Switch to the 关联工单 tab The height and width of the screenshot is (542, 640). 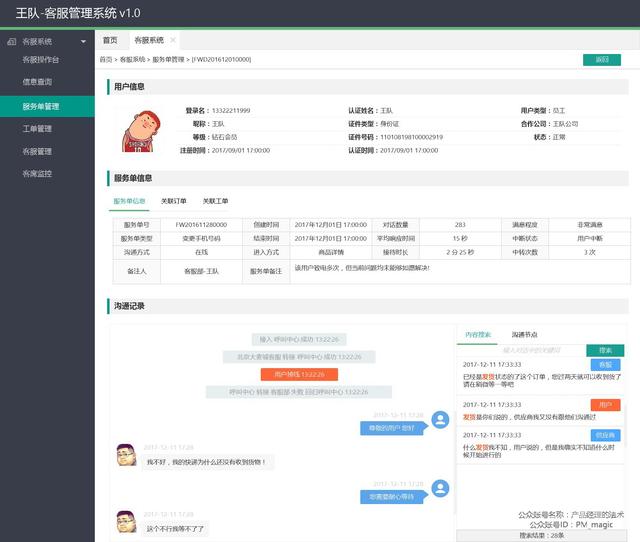pos(215,201)
